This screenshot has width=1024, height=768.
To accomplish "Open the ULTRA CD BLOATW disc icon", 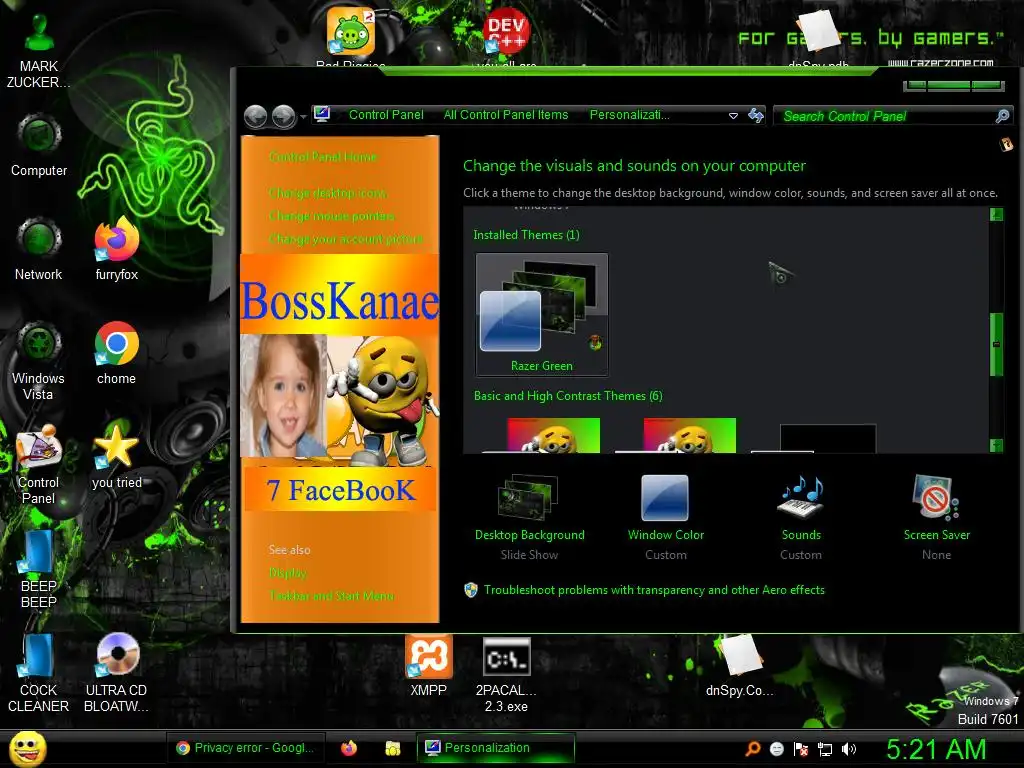I will point(116,673).
